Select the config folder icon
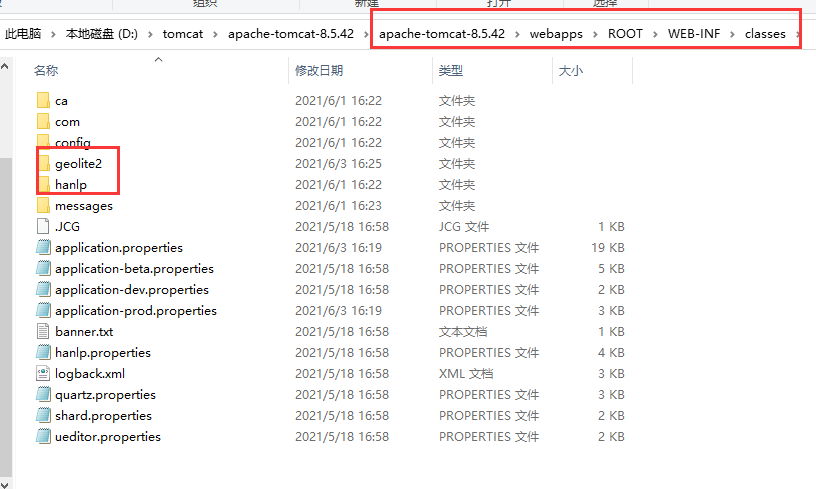816x489 pixels. click(x=43, y=142)
